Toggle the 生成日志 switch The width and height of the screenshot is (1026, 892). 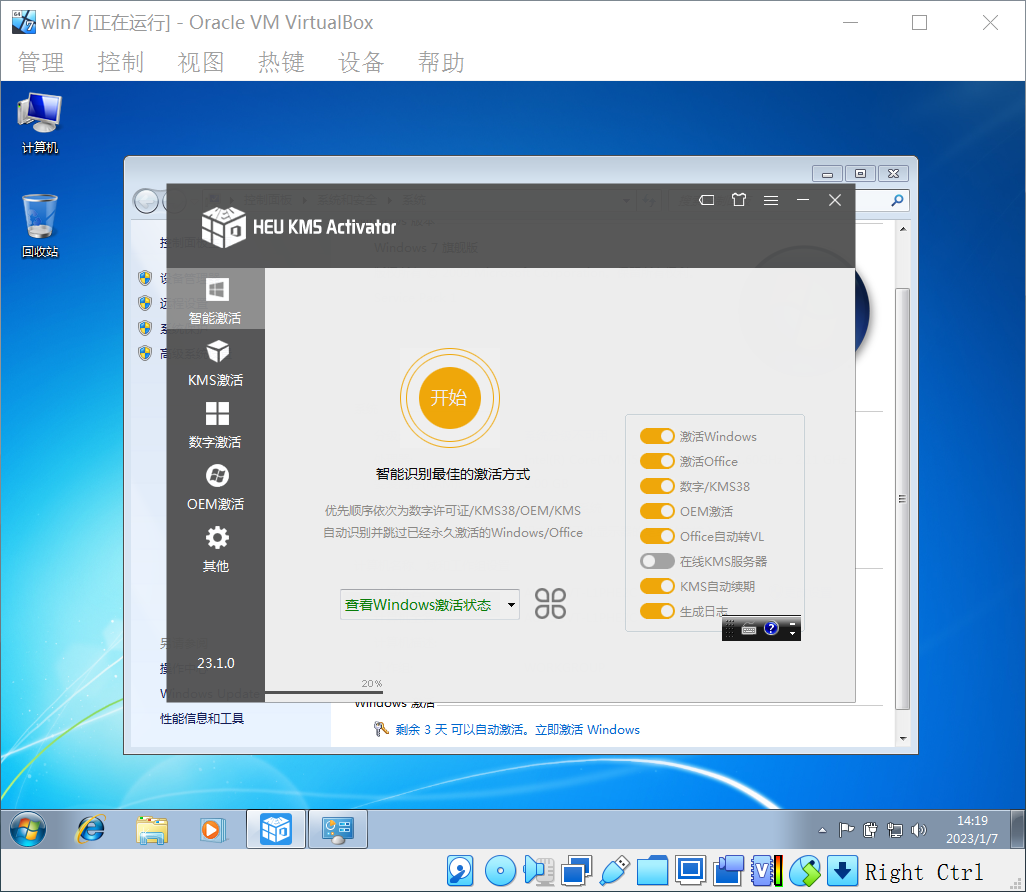[657, 611]
